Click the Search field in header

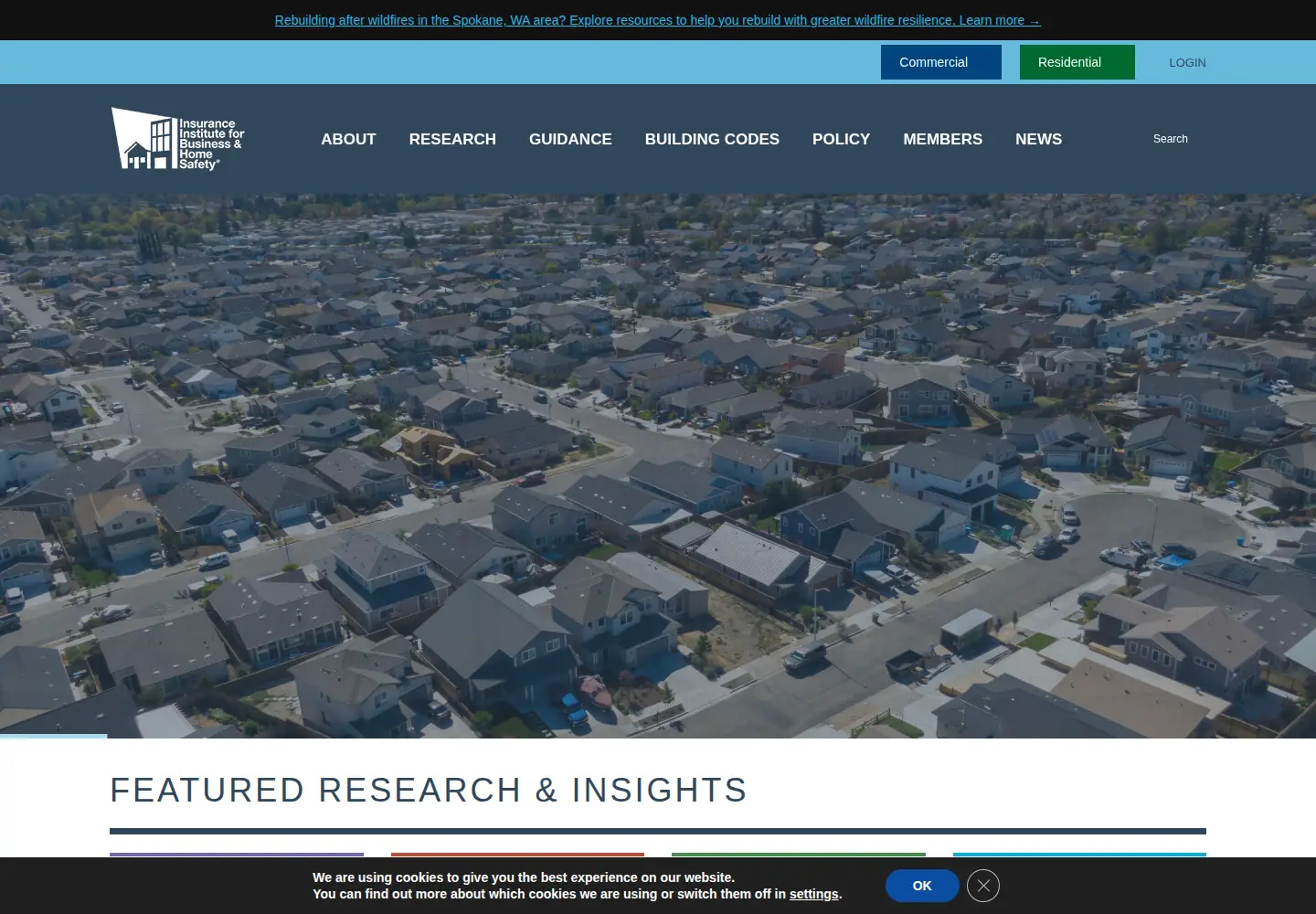tap(1170, 139)
